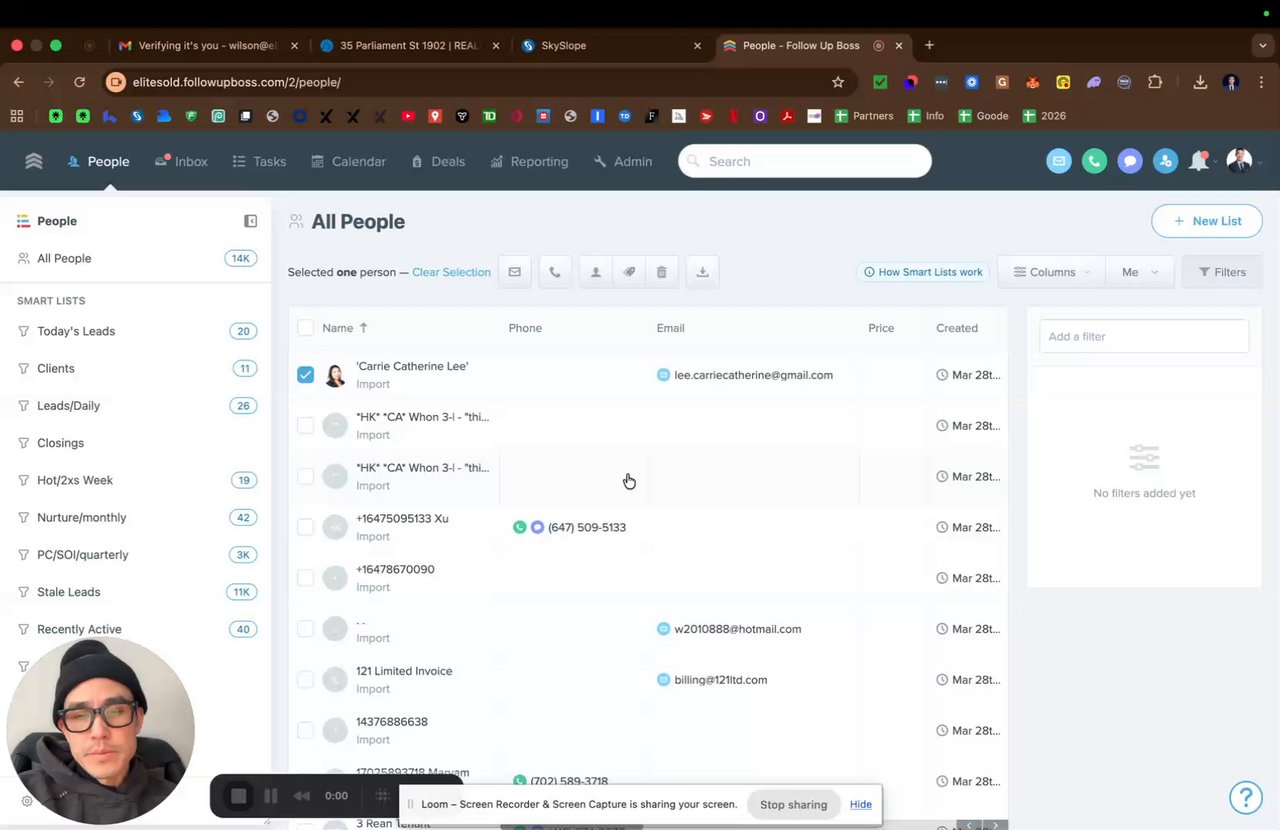Sort by the Name column header
This screenshot has width=1280, height=830.
(x=345, y=328)
